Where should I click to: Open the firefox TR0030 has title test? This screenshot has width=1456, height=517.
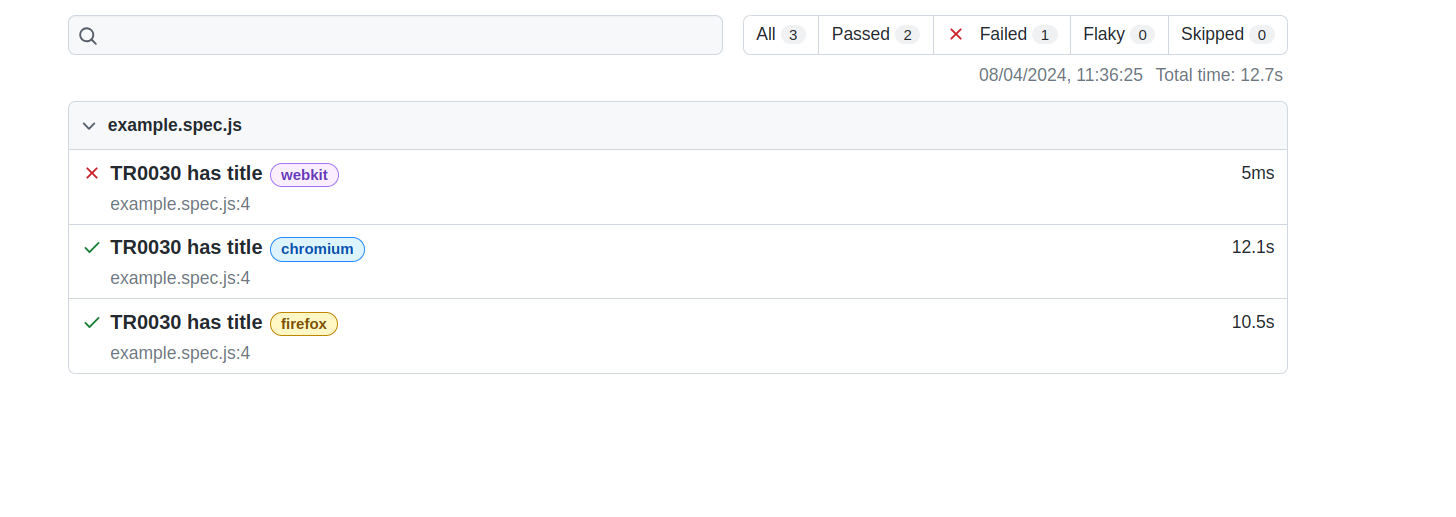(186, 322)
